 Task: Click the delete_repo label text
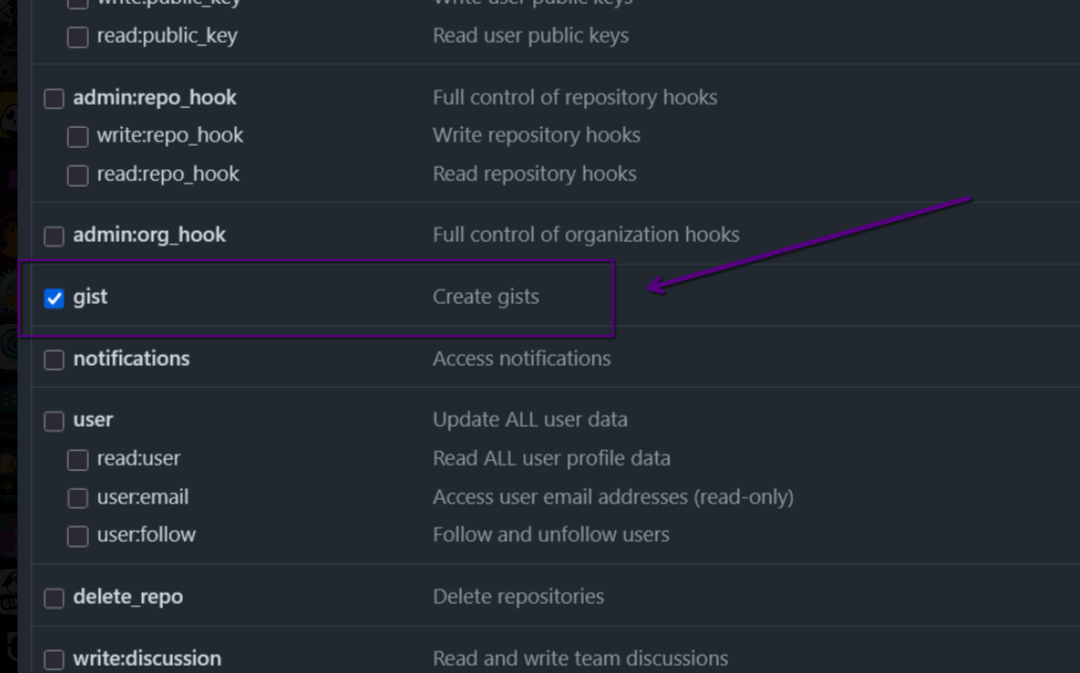(x=127, y=596)
